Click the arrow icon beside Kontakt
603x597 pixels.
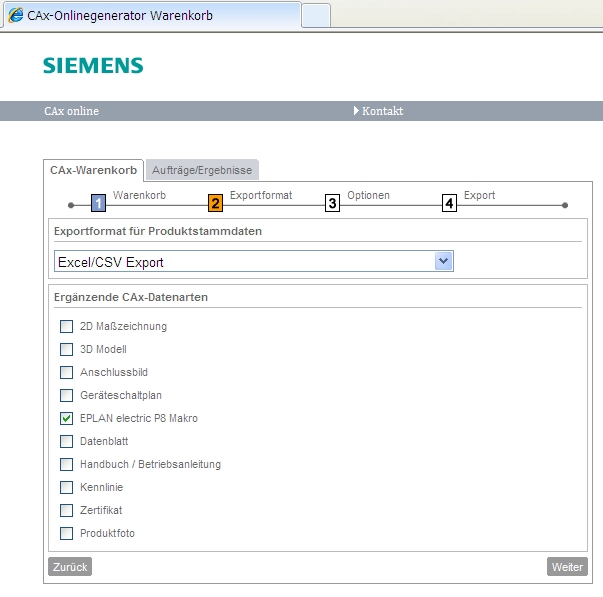356,111
